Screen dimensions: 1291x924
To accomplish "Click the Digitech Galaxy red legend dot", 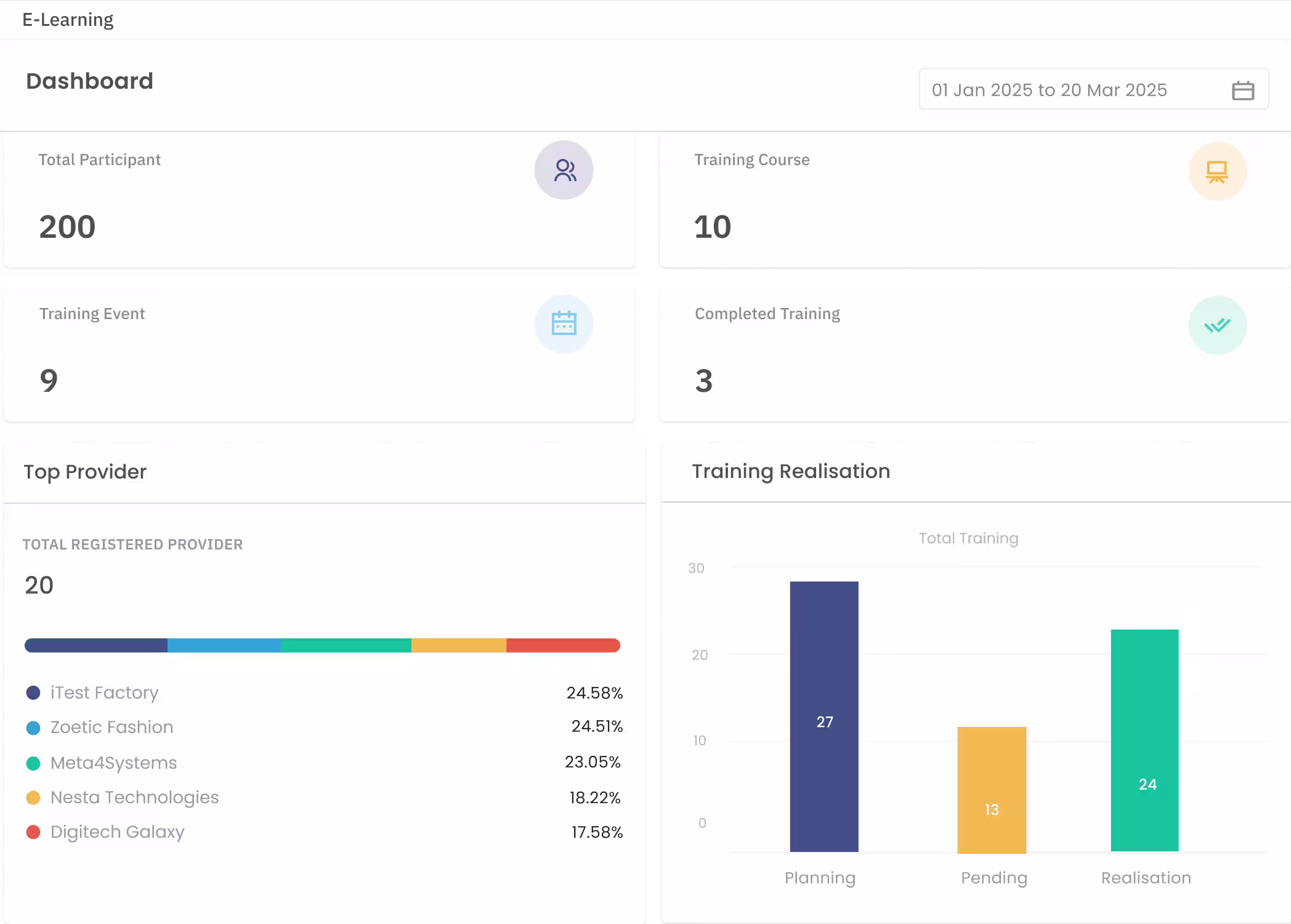I will (33, 832).
